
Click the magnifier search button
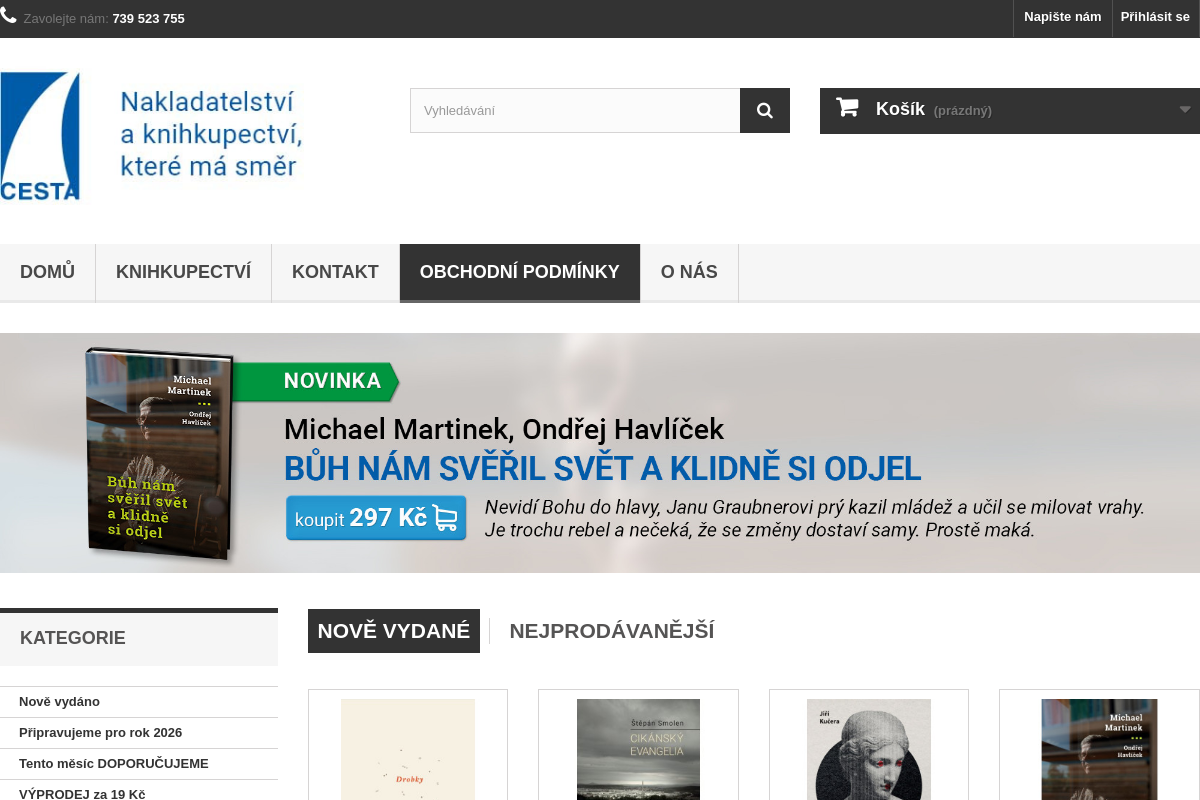pos(765,110)
